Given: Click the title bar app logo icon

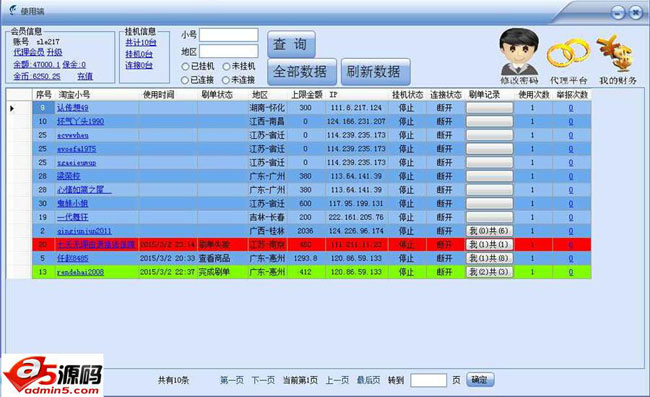Looking at the screenshot, I should tap(13, 10).
